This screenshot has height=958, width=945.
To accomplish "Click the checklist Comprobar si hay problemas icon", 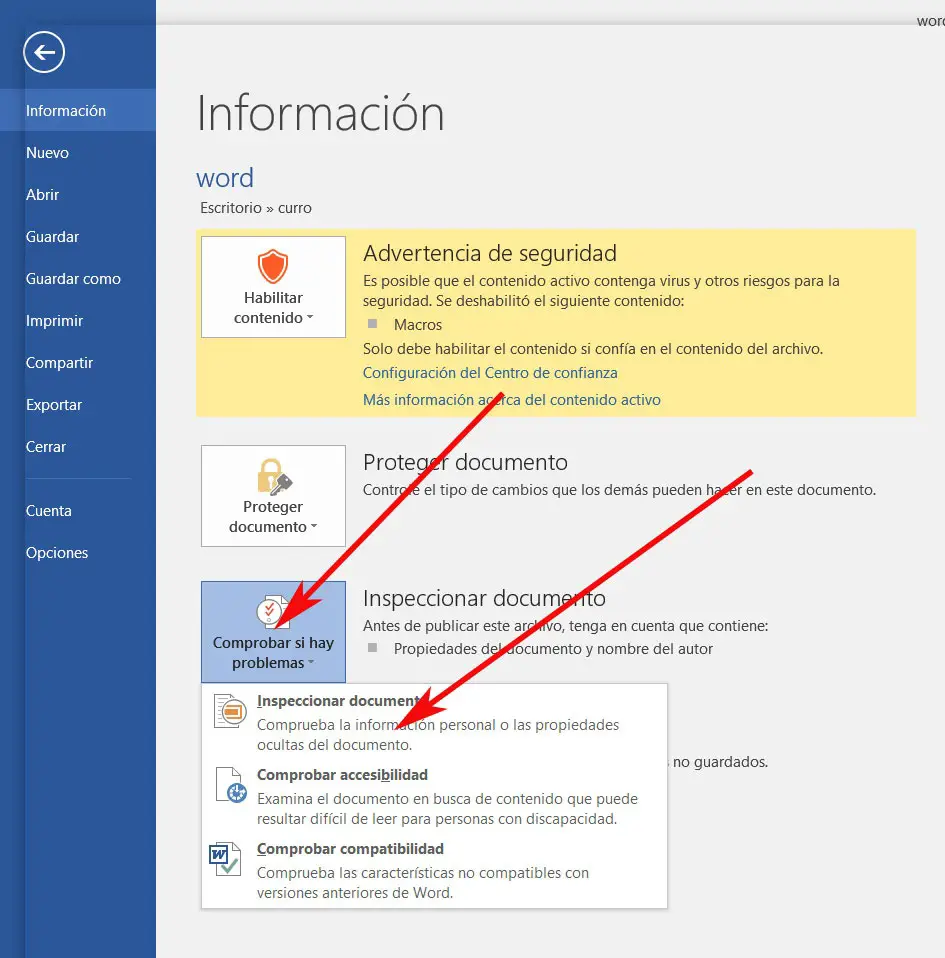I will point(272,612).
